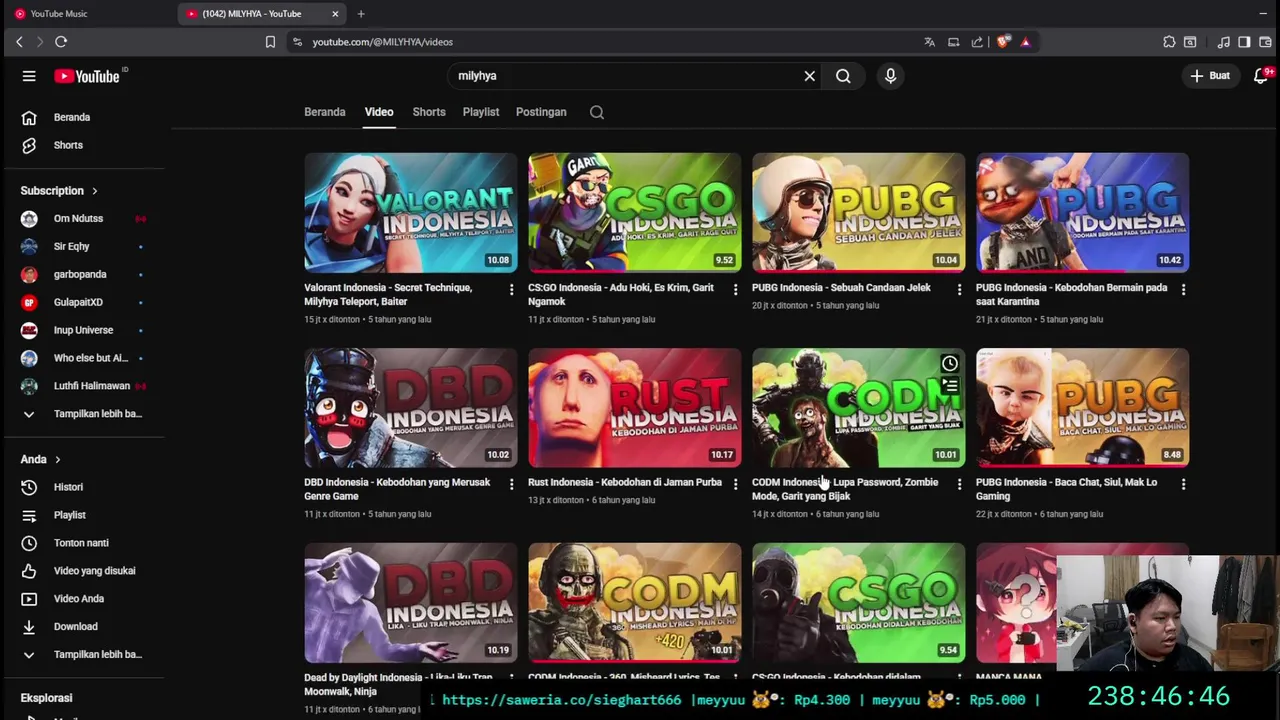The width and height of the screenshot is (1280, 720).
Task: Open Playlist in the Anda section
Action: [x=70, y=515]
